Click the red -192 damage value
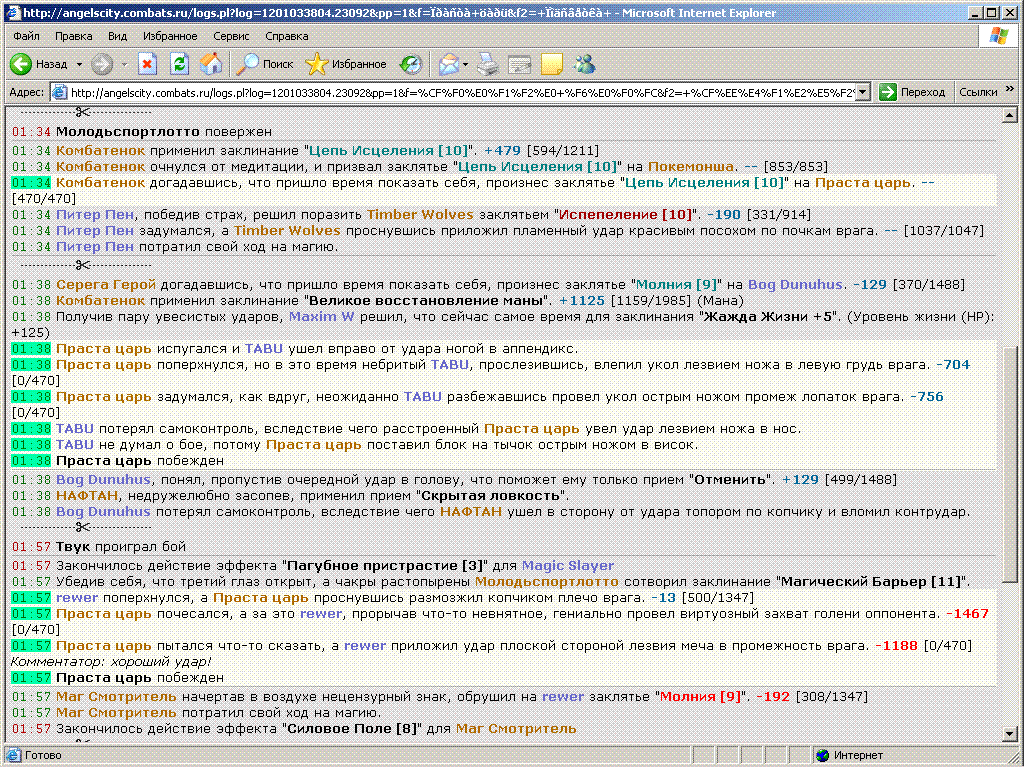This screenshot has height=768, width=1024. [773, 696]
